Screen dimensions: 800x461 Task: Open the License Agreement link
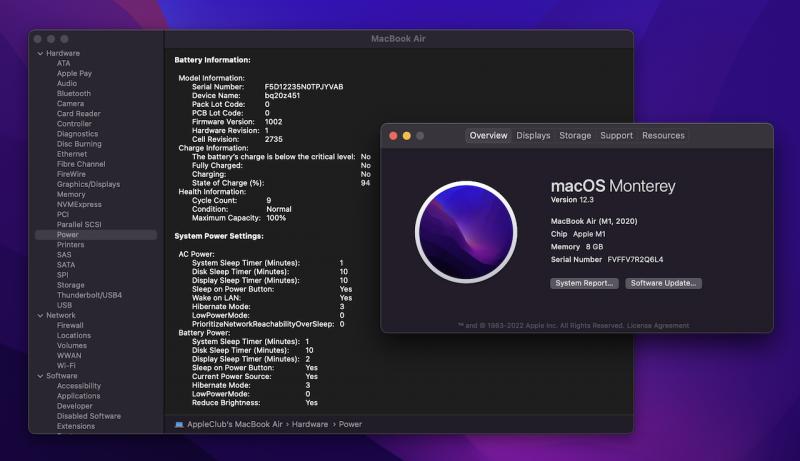[658, 325]
